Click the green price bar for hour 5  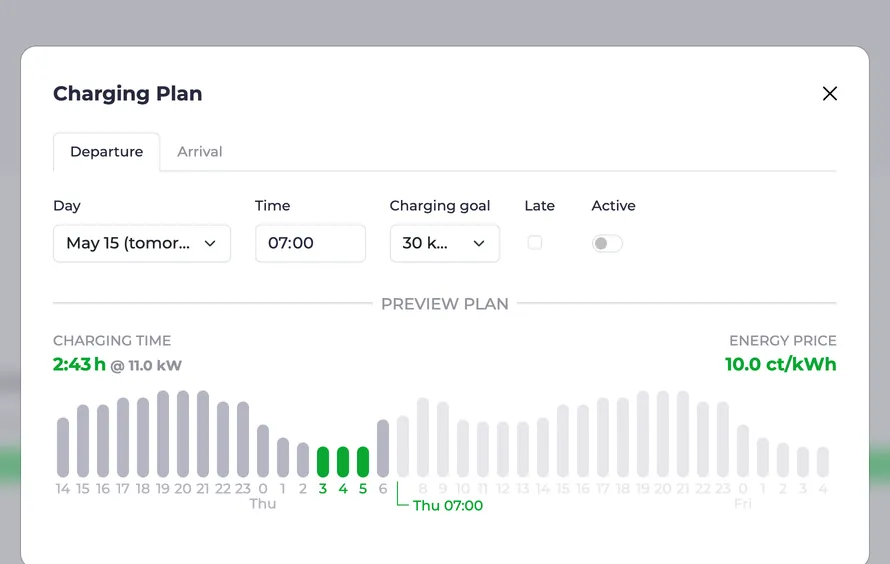pos(363,462)
